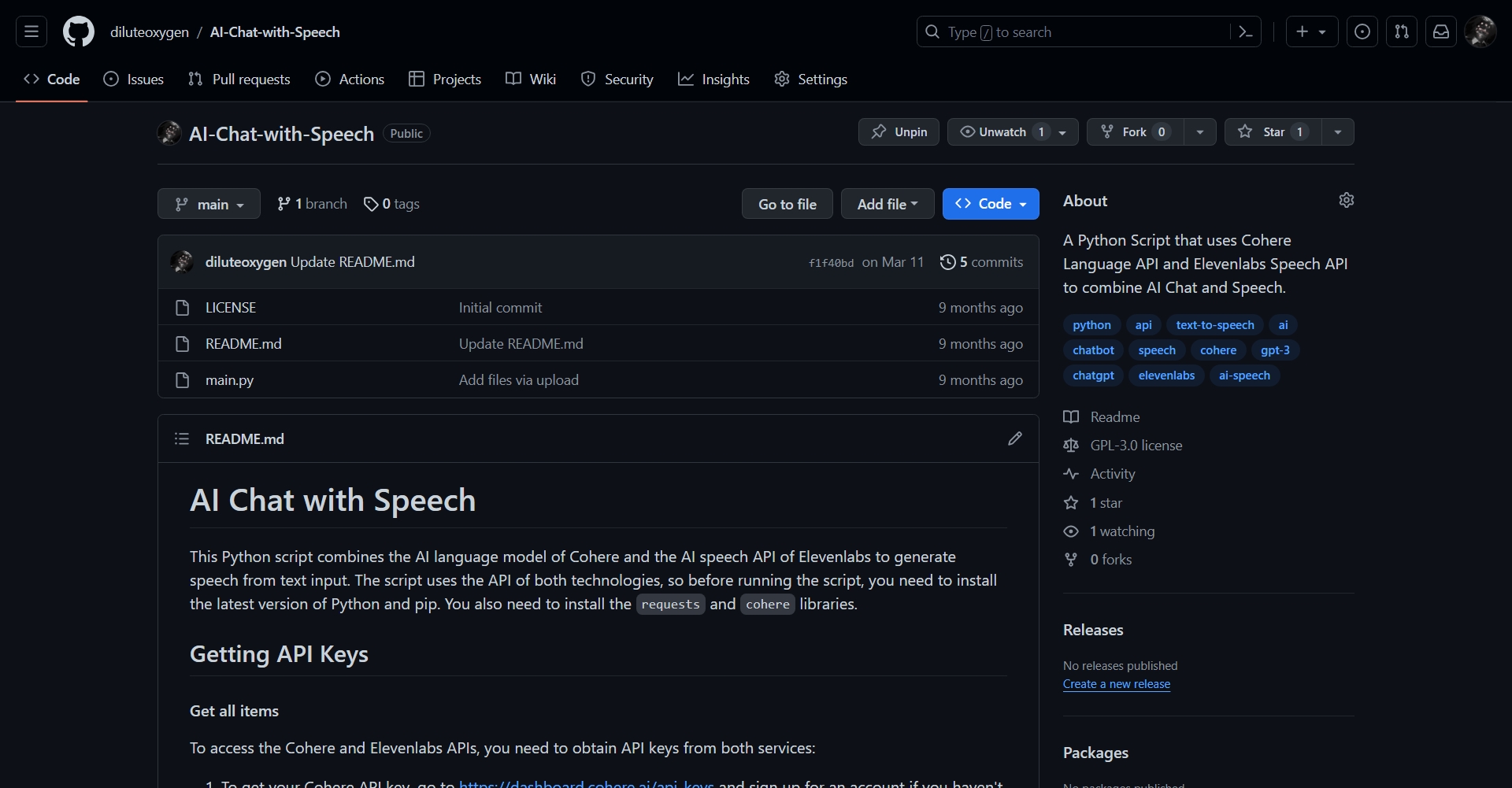The image size is (1512, 788).
Task: Expand the Star lists caret
Action: [1338, 131]
